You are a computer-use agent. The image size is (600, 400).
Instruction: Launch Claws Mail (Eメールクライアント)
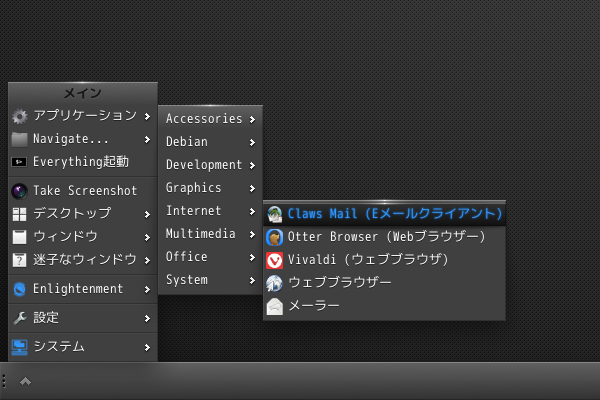tap(384, 214)
